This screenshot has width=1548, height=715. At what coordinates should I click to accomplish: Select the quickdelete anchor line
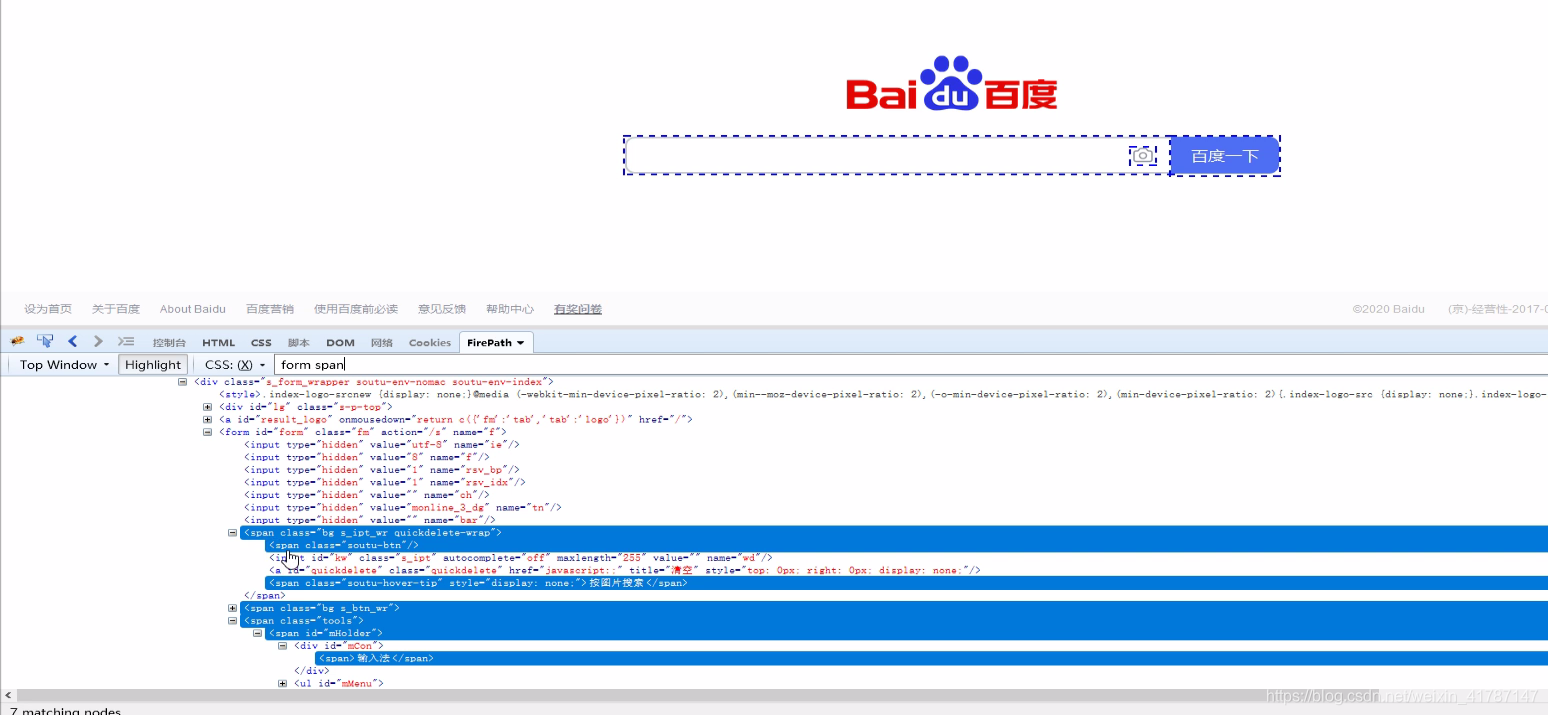pyautogui.click(x=625, y=571)
